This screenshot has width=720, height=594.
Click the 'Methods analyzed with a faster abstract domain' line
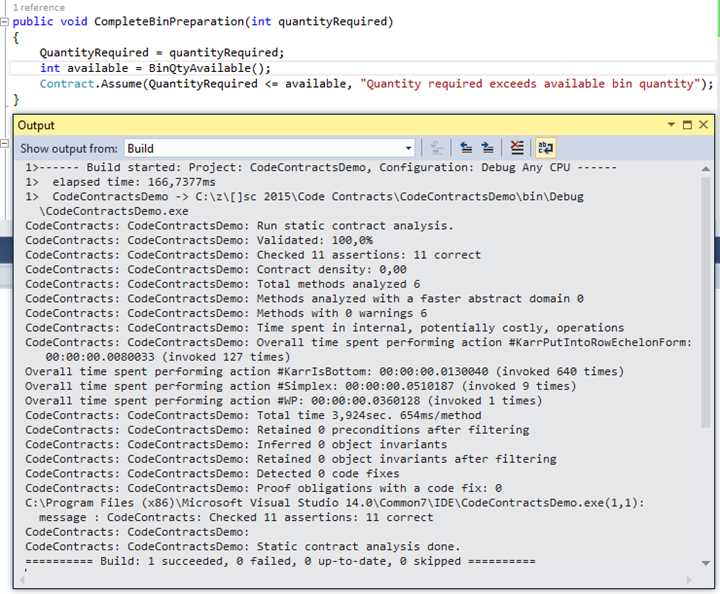pyautogui.click(x=304, y=299)
